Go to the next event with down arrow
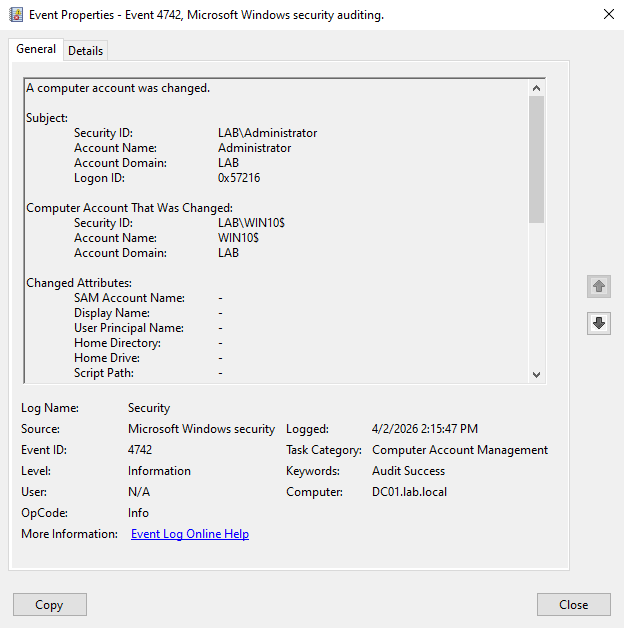 point(598,323)
